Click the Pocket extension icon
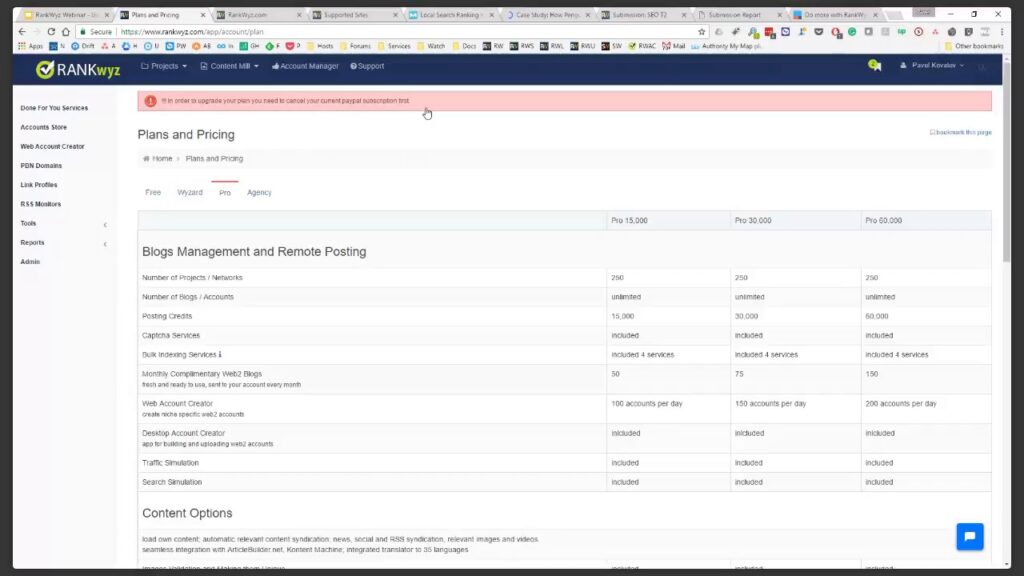Viewport: 1024px width, 576px height. coord(818,31)
